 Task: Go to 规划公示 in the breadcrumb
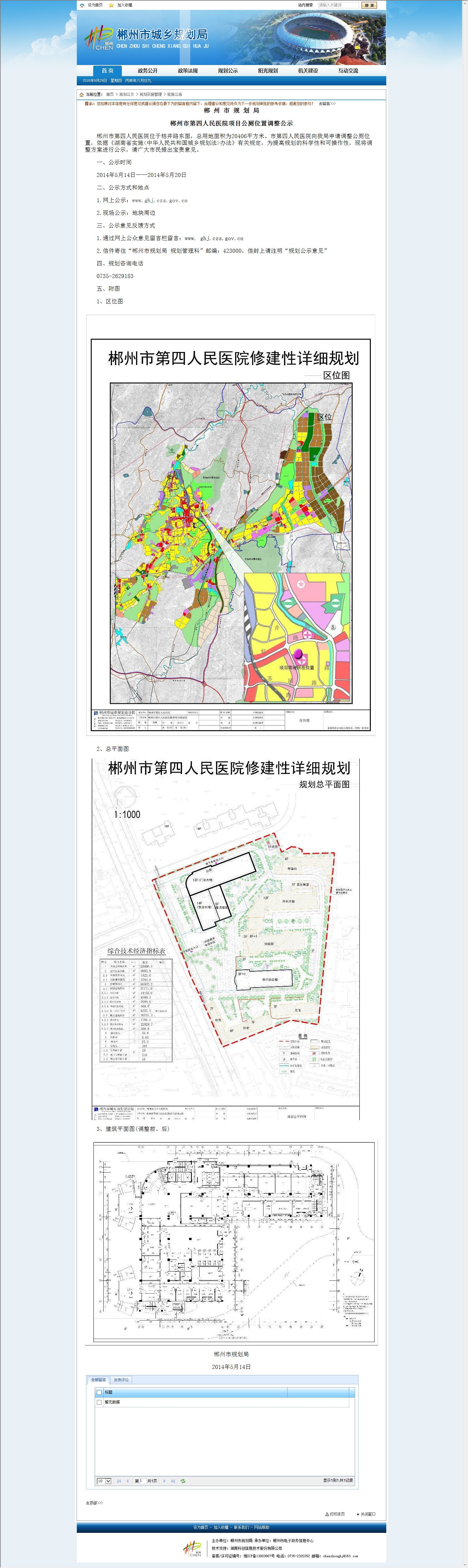[x=127, y=94]
